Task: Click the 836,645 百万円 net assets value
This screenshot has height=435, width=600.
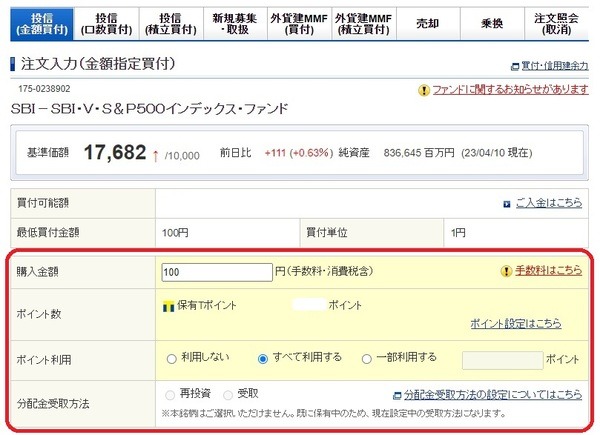Action: [419, 153]
